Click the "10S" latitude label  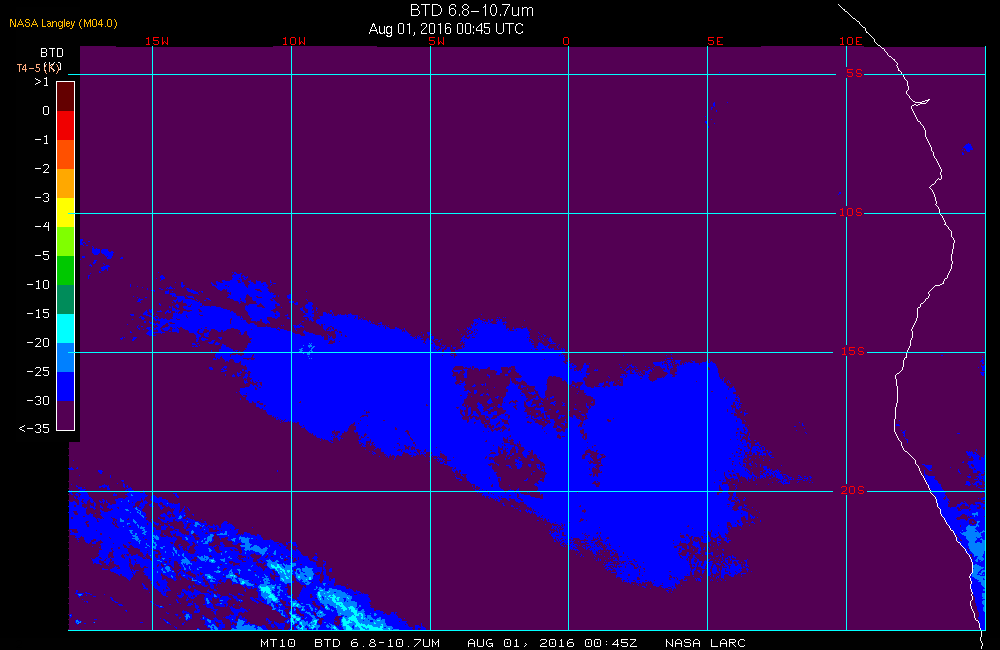point(850,212)
